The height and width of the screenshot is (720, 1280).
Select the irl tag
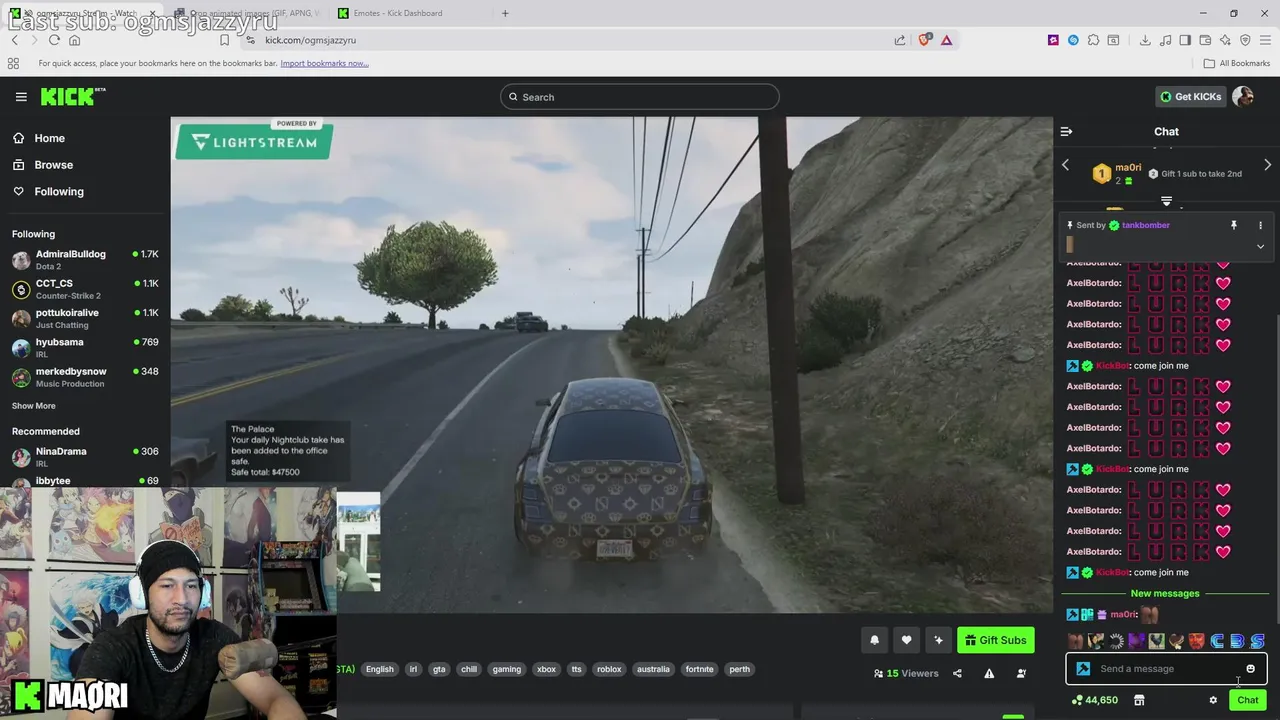point(413,669)
